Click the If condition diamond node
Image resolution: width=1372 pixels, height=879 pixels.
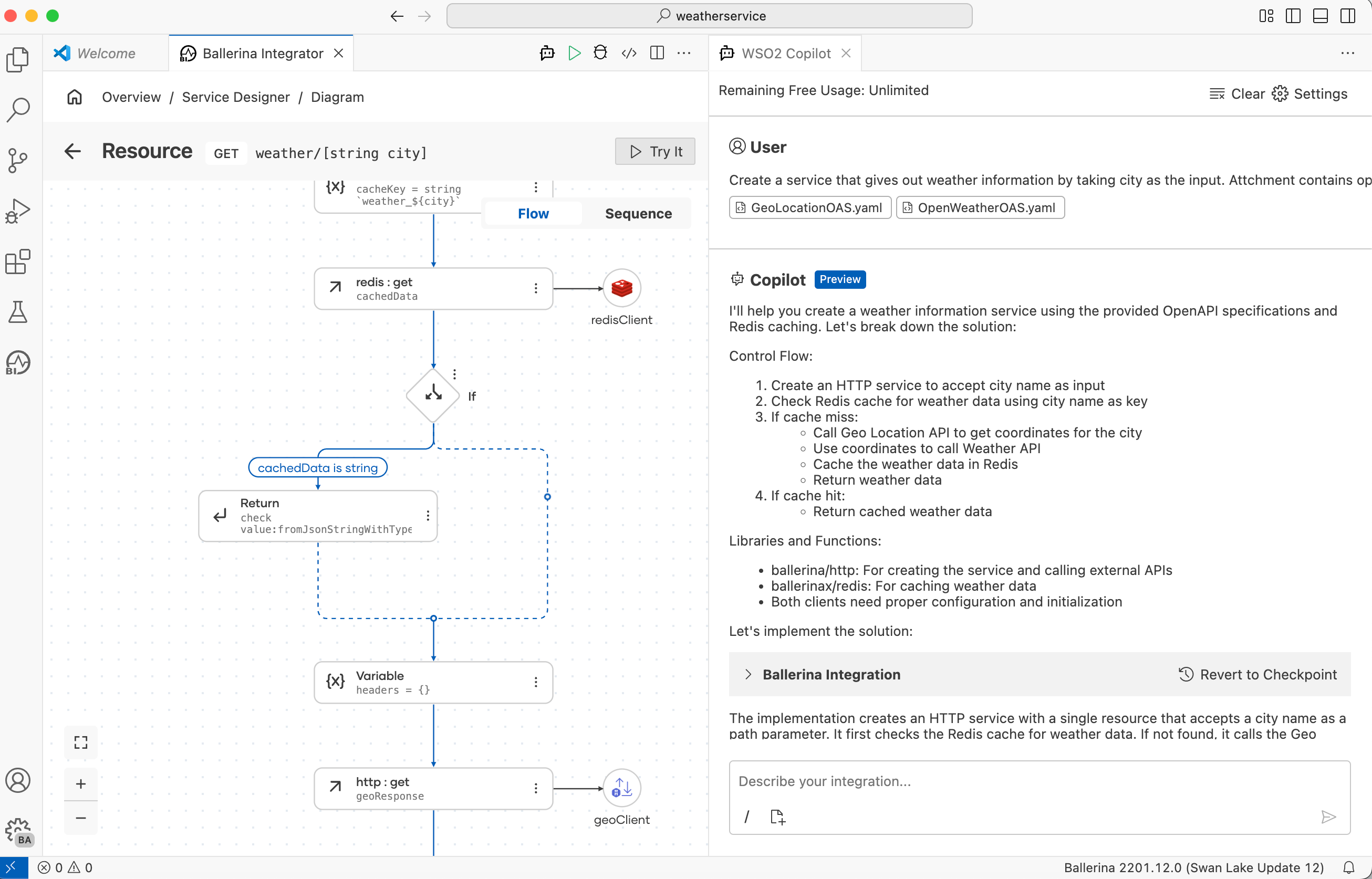point(433,394)
